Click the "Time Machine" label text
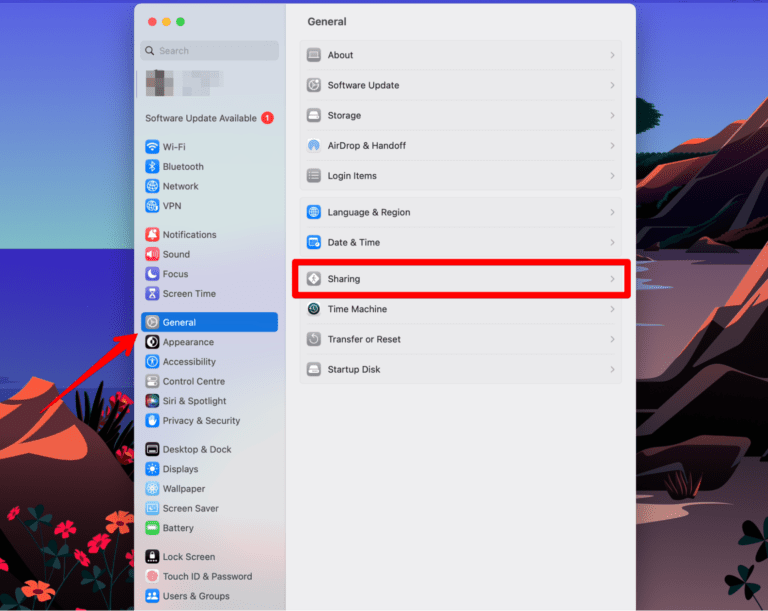 pos(357,309)
